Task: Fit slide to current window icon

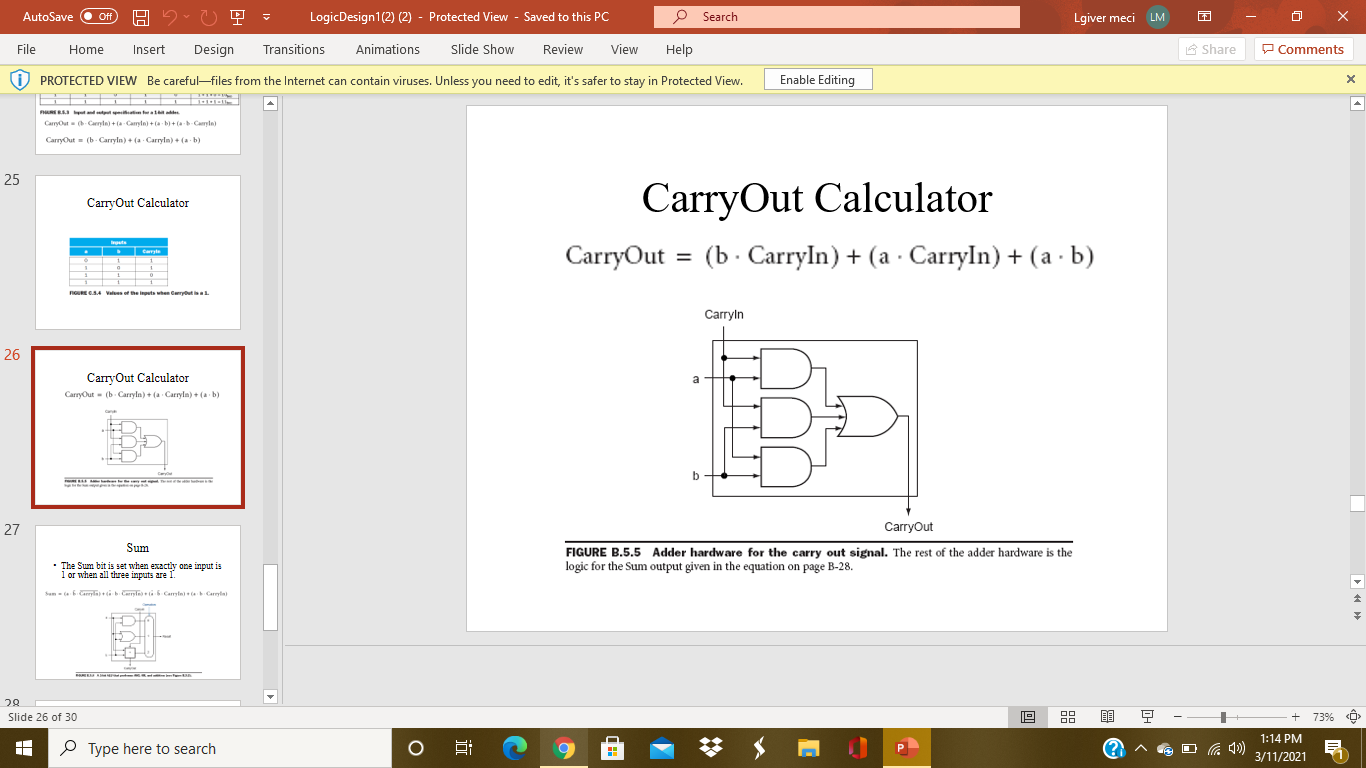Action: point(1353,717)
